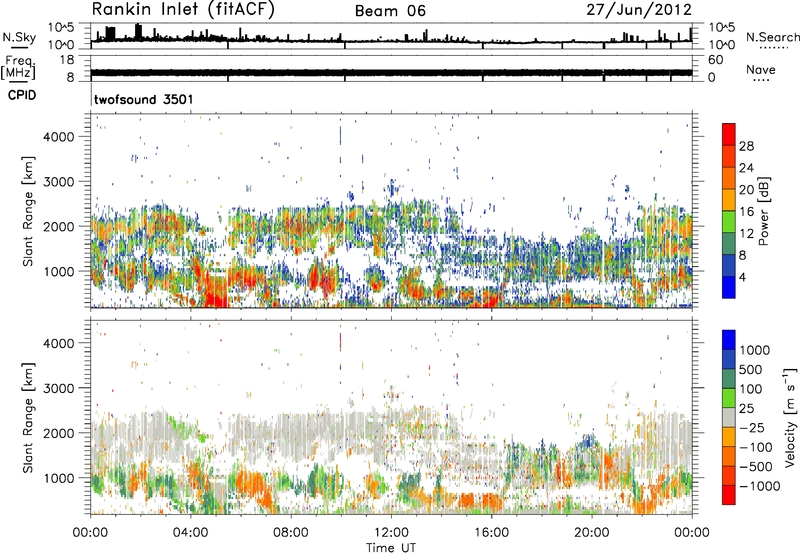The height and width of the screenshot is (554, 800).
Task: Click the '08:00' time axis tick label
Action: (290, 533)
